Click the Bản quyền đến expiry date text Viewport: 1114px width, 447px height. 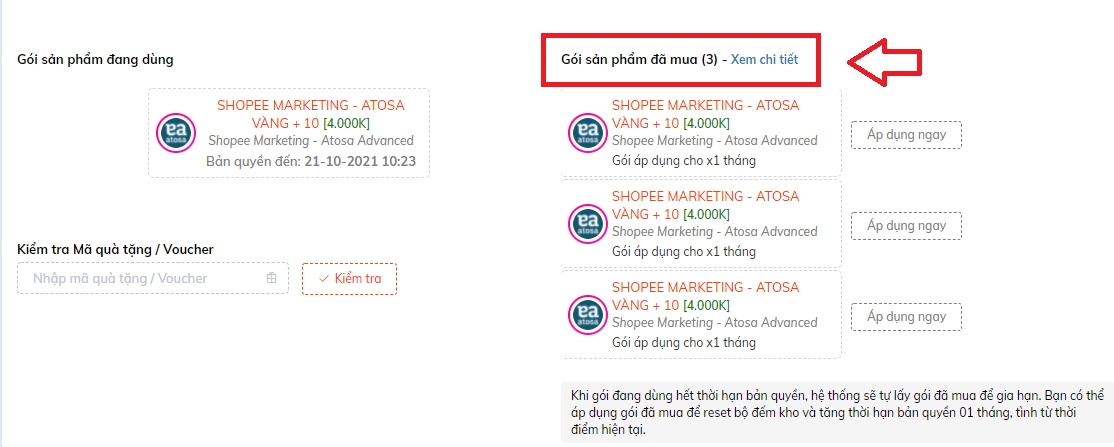[x=310, y=161]
